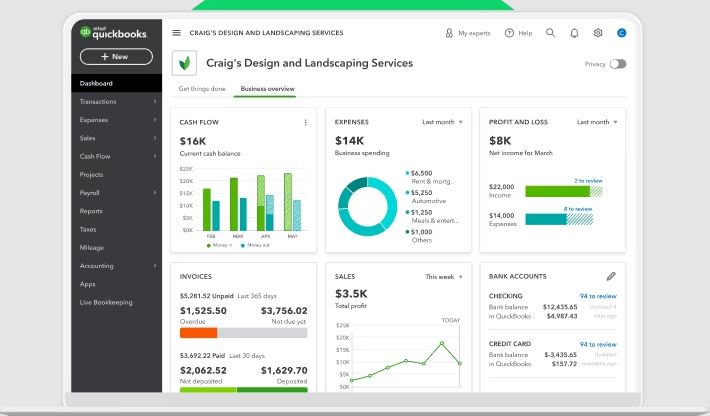Click 8 to review link for expenses
Viewport: 710px width, 416px height.
(578, 209)
